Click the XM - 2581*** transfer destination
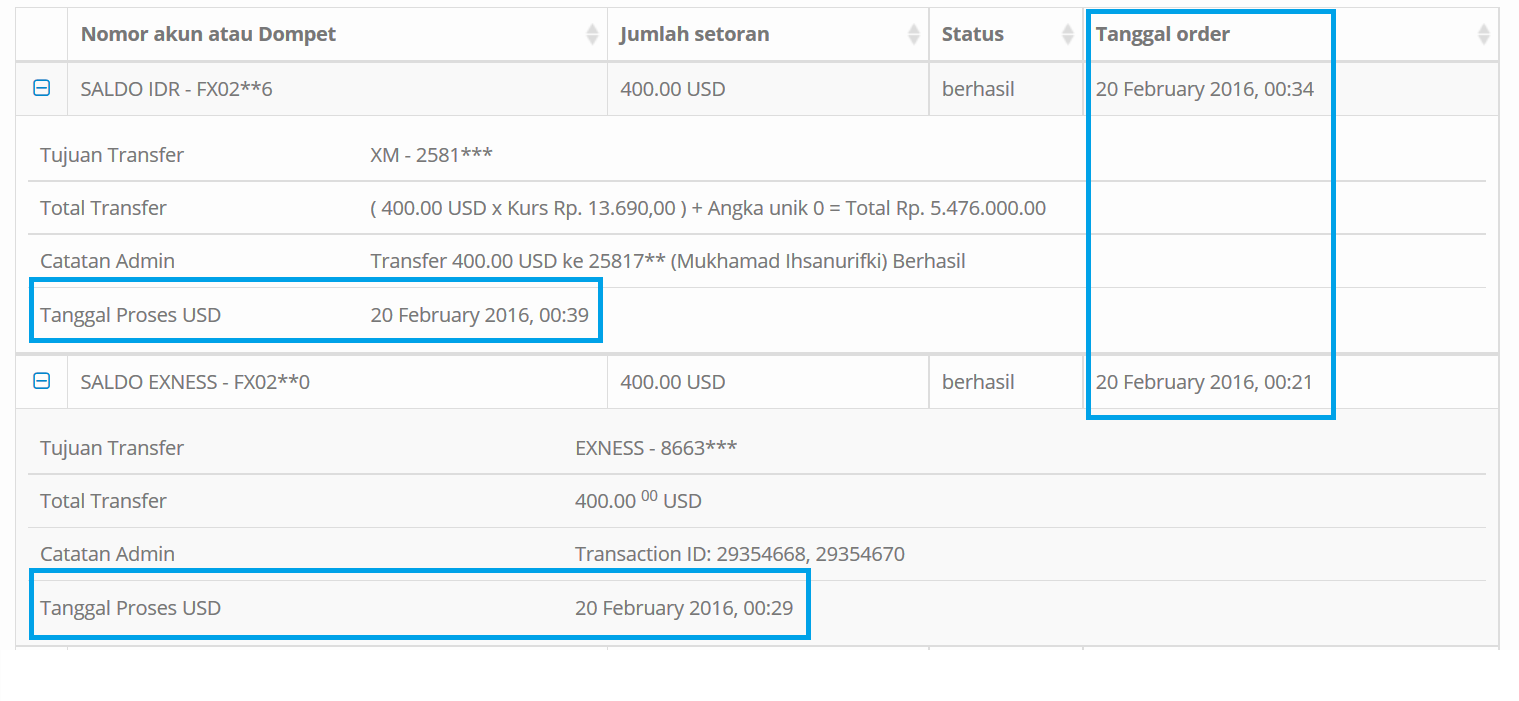 pyautogui.click(x=431, y=155)
